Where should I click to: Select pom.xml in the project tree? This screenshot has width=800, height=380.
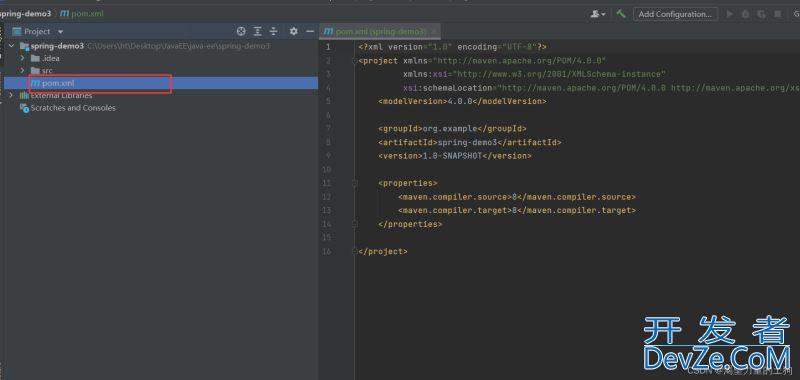coord(161,83)
